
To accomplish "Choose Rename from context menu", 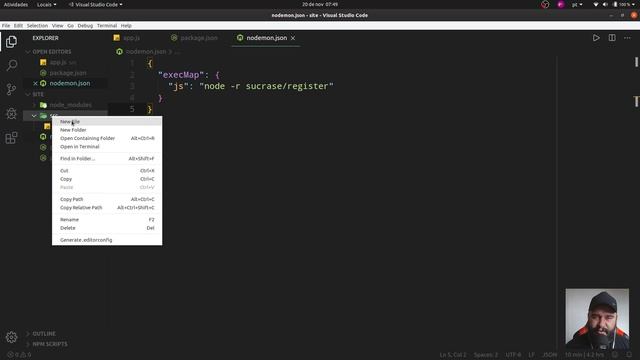I will 107,220.
